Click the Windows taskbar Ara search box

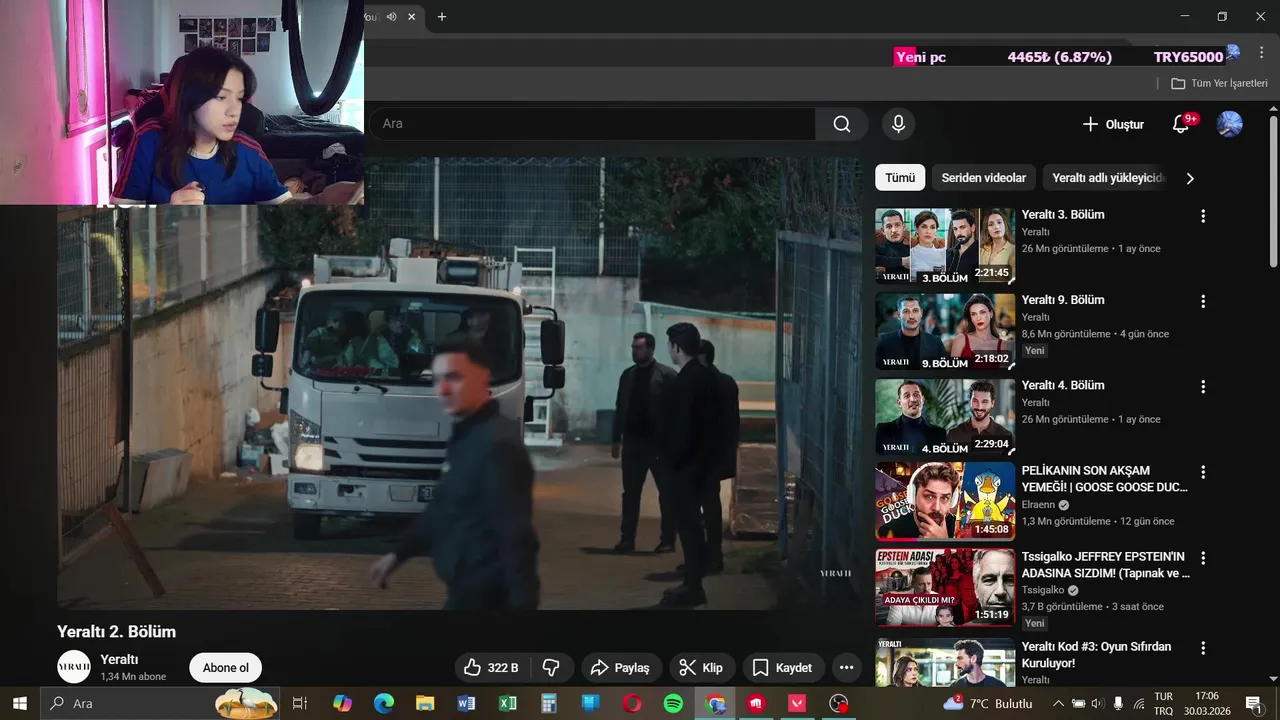(x=160, y=704)
